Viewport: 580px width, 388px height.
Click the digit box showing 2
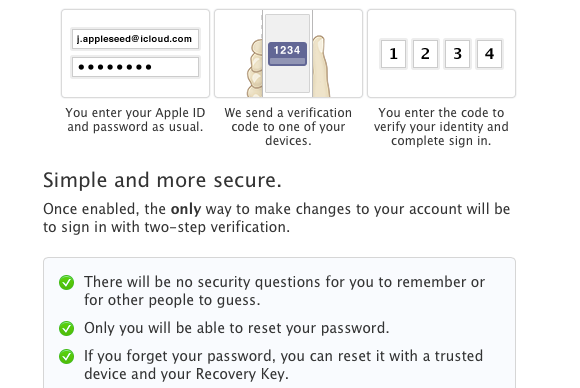[x=425, y=54]
